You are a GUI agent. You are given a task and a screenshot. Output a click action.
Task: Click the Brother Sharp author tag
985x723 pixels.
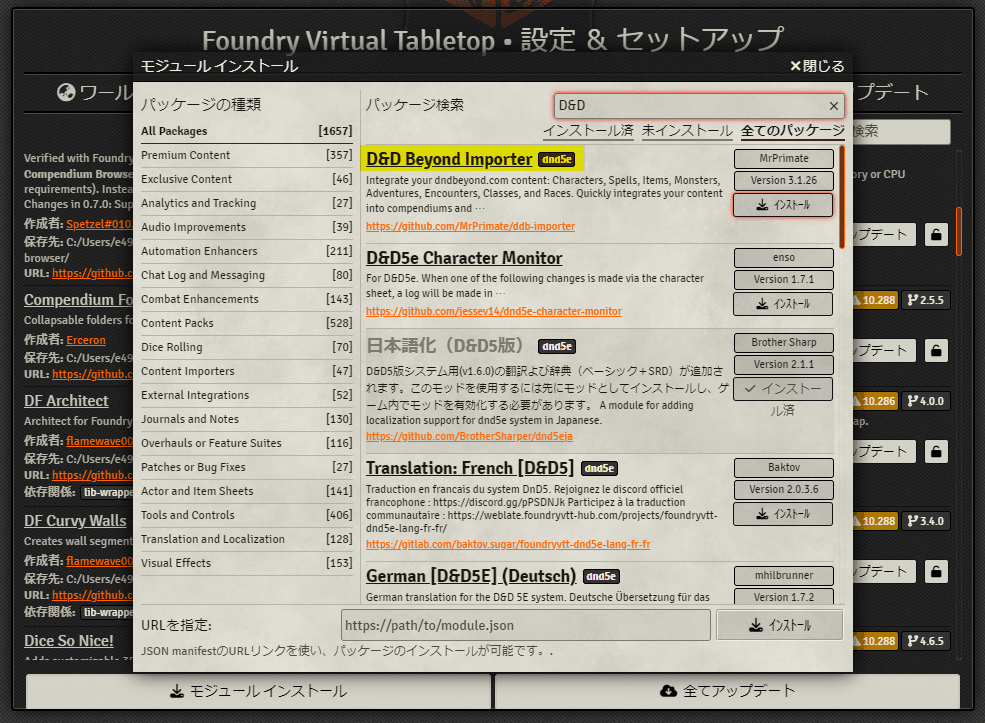(x=783, y=342)
